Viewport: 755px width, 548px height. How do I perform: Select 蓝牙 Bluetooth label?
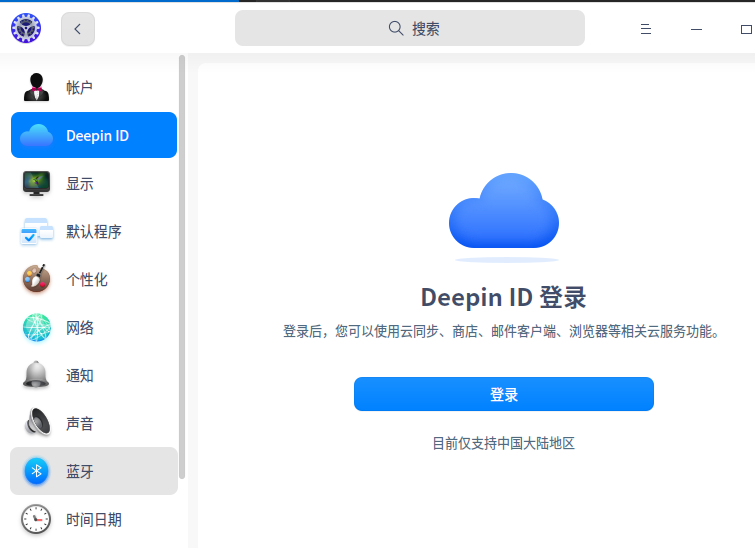[x=79, y=471]
